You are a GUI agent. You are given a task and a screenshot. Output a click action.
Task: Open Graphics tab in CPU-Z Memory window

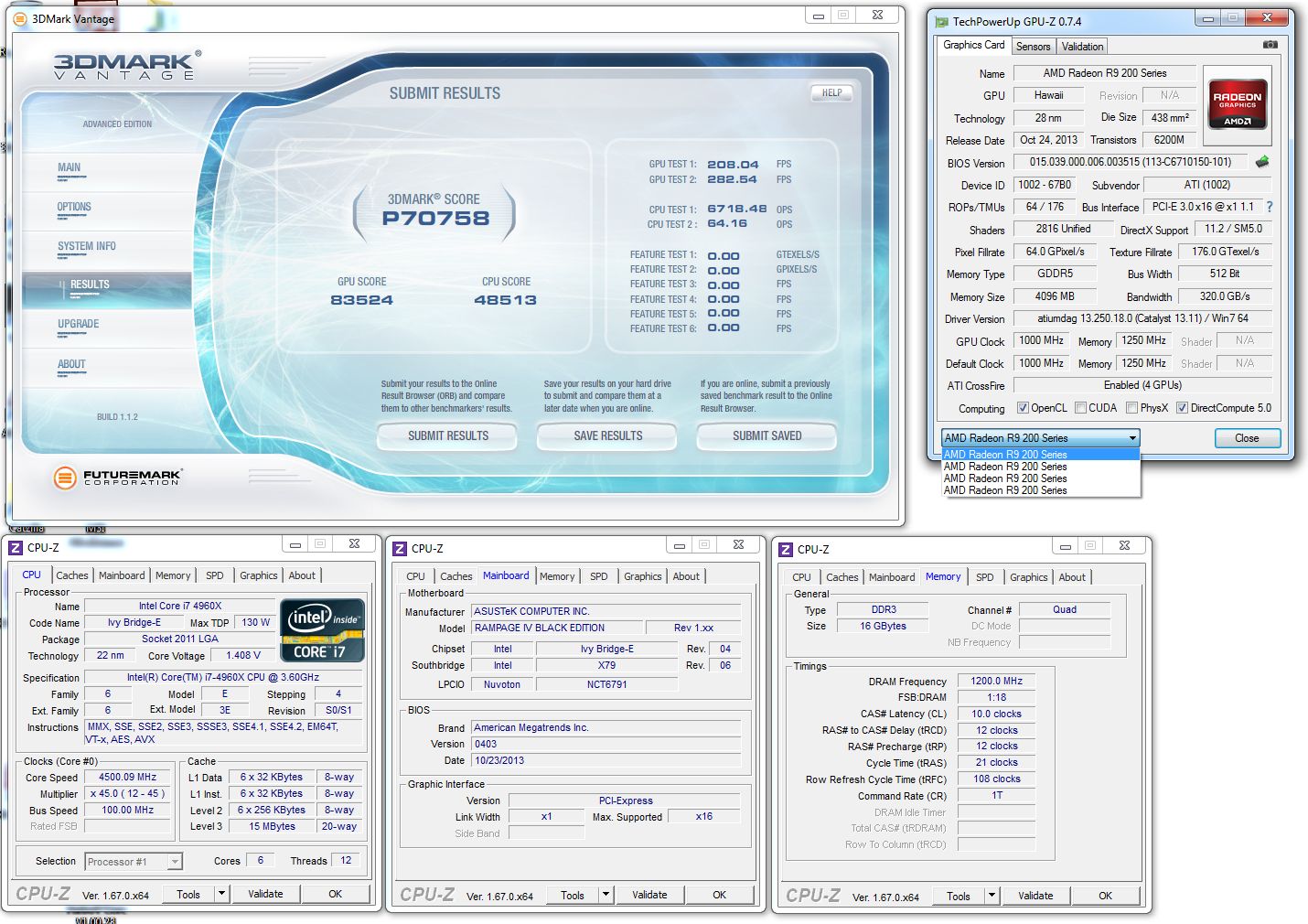[1029, 577]
